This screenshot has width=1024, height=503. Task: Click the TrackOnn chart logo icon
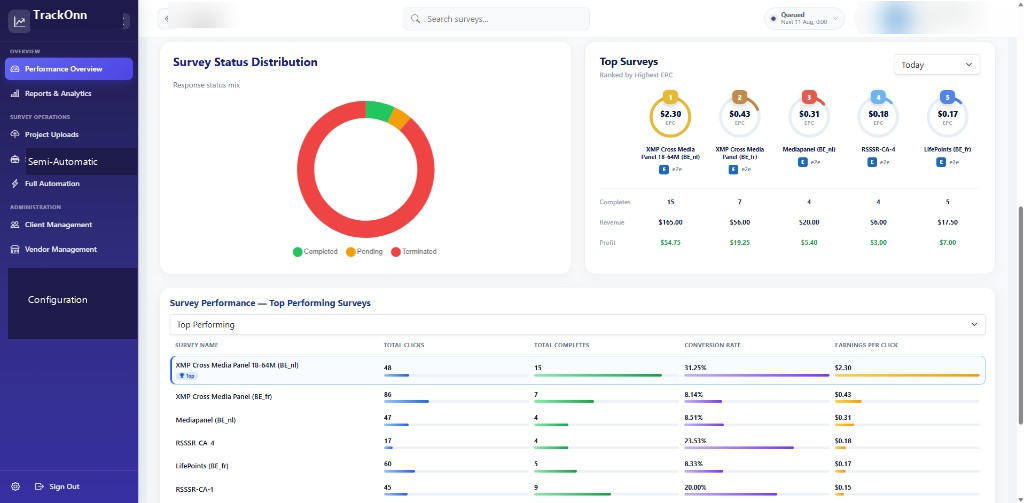[20, 22]
